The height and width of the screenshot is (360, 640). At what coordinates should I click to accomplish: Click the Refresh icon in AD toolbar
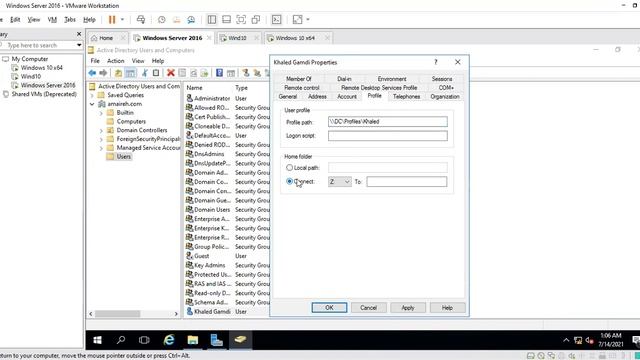193,73
